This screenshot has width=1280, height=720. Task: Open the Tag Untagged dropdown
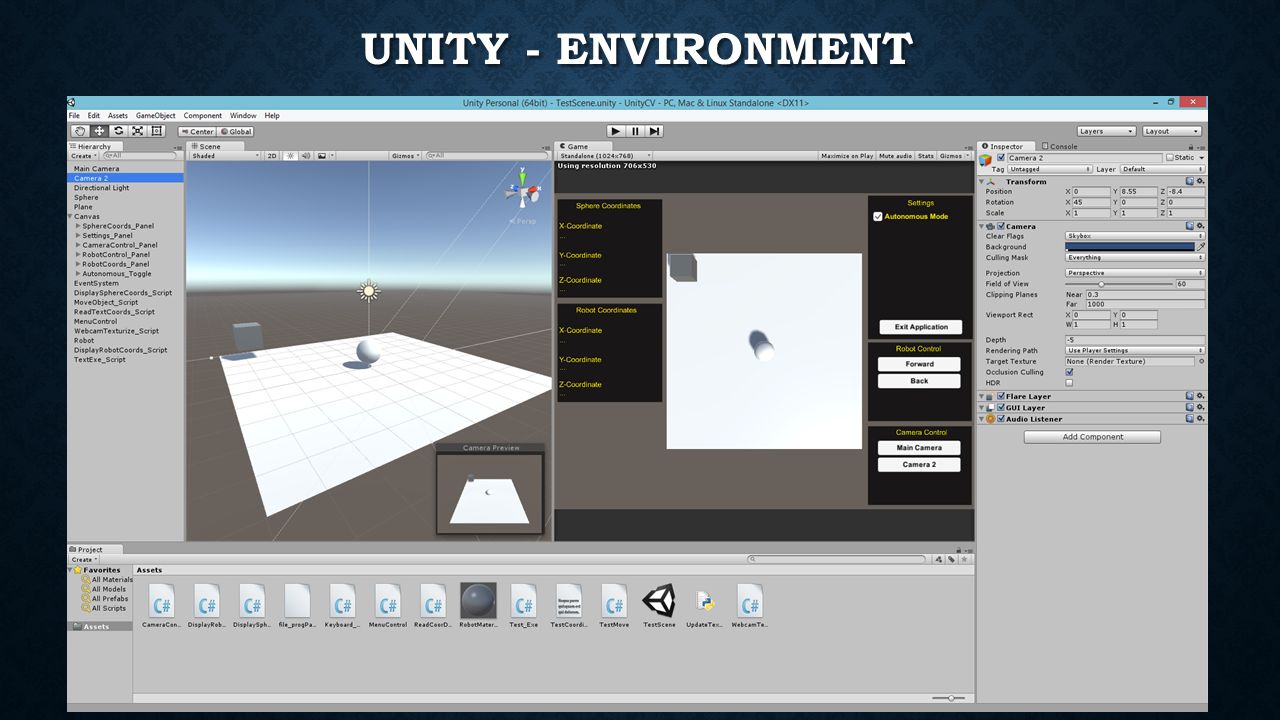click(x=1048, y=169)
